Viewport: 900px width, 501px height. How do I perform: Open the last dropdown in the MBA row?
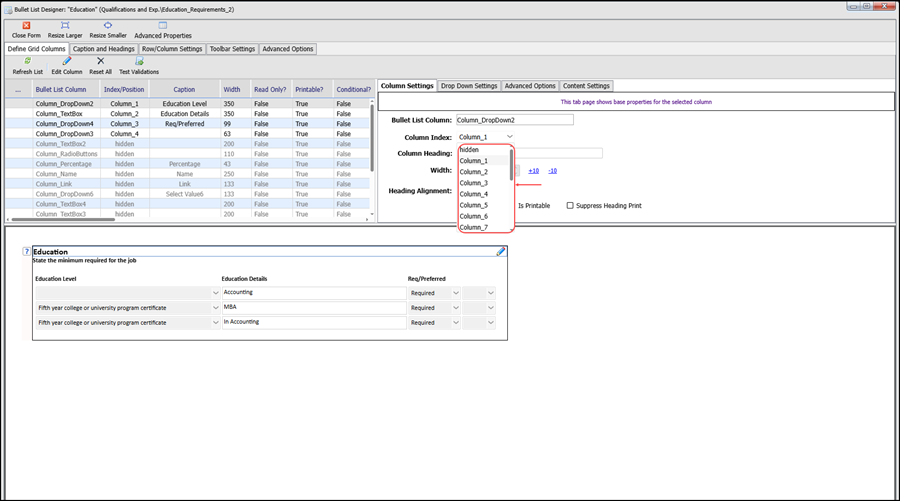click(x=491, y=308)
